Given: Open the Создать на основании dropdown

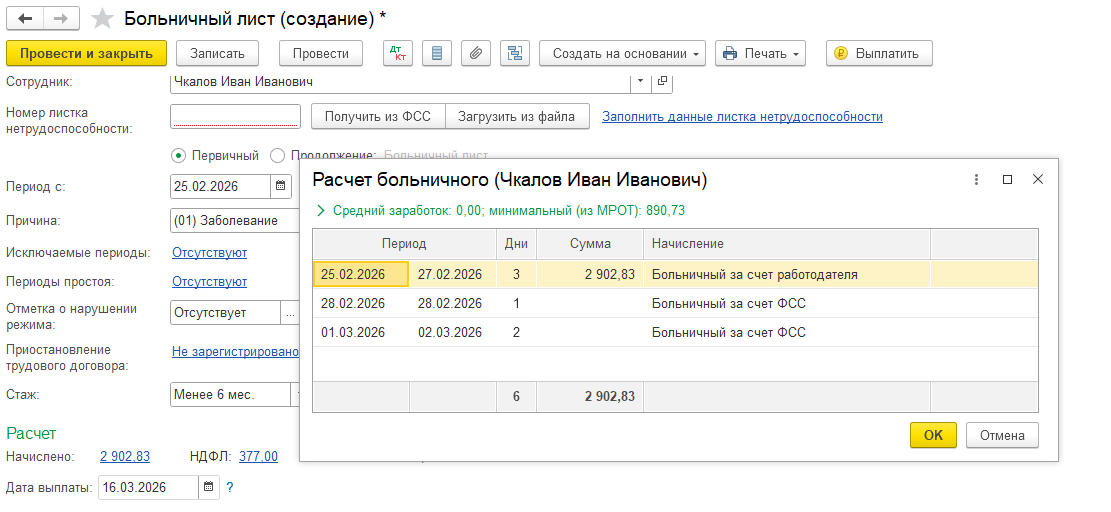Looking at the screenshot, I should (x=622, y=53).
